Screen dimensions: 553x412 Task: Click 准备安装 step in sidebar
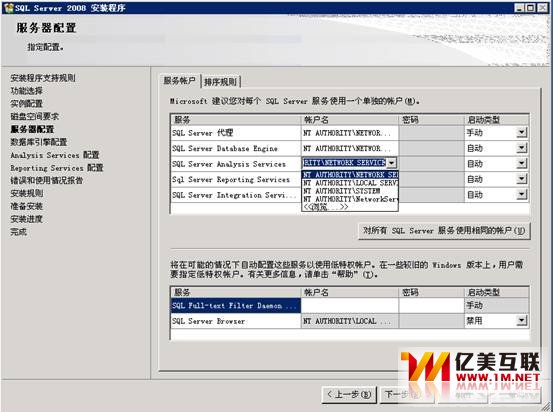tap(26, 206)
